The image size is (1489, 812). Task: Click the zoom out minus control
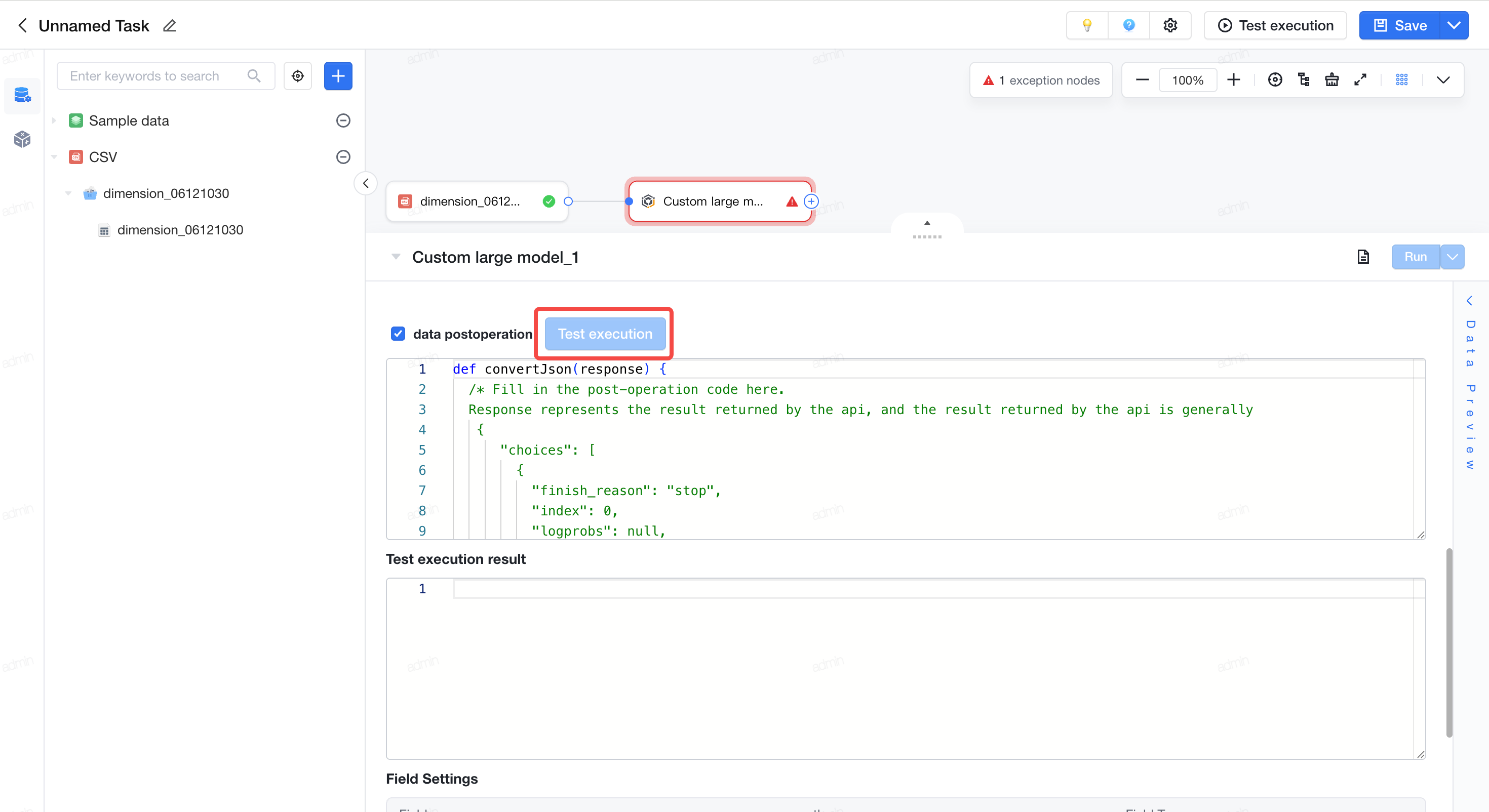pyautogui.click(x=1142, y=80)
